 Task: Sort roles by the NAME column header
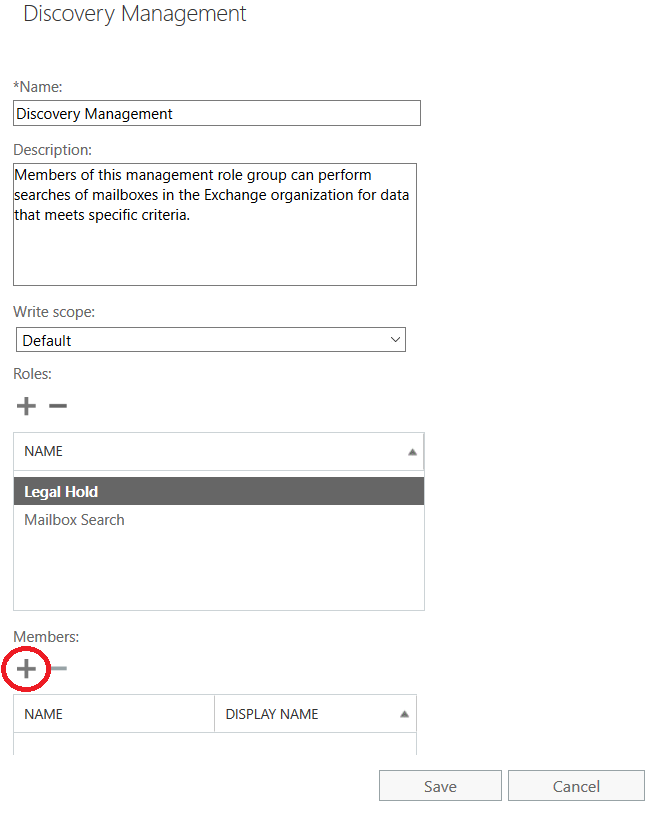pos(44,452)
